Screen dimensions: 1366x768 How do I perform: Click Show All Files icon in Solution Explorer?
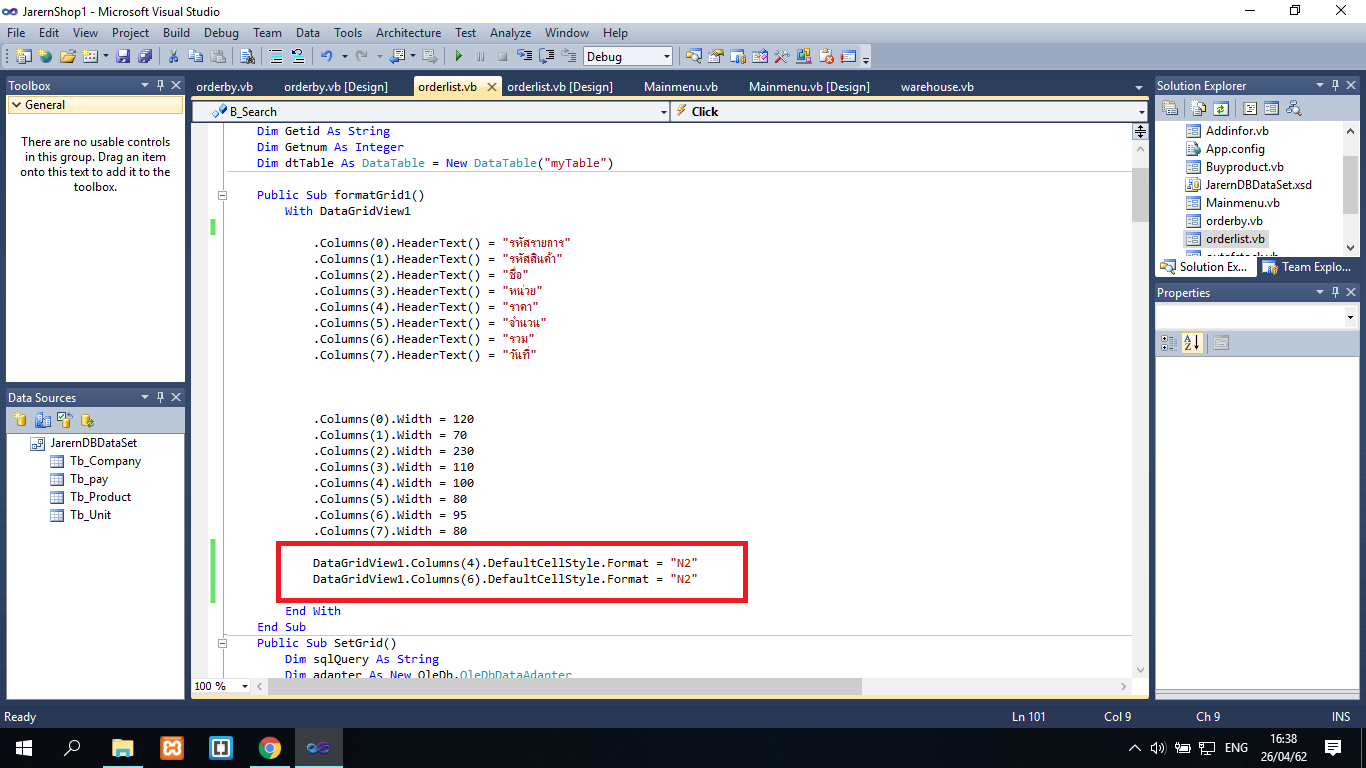(x=1198, y=108)
